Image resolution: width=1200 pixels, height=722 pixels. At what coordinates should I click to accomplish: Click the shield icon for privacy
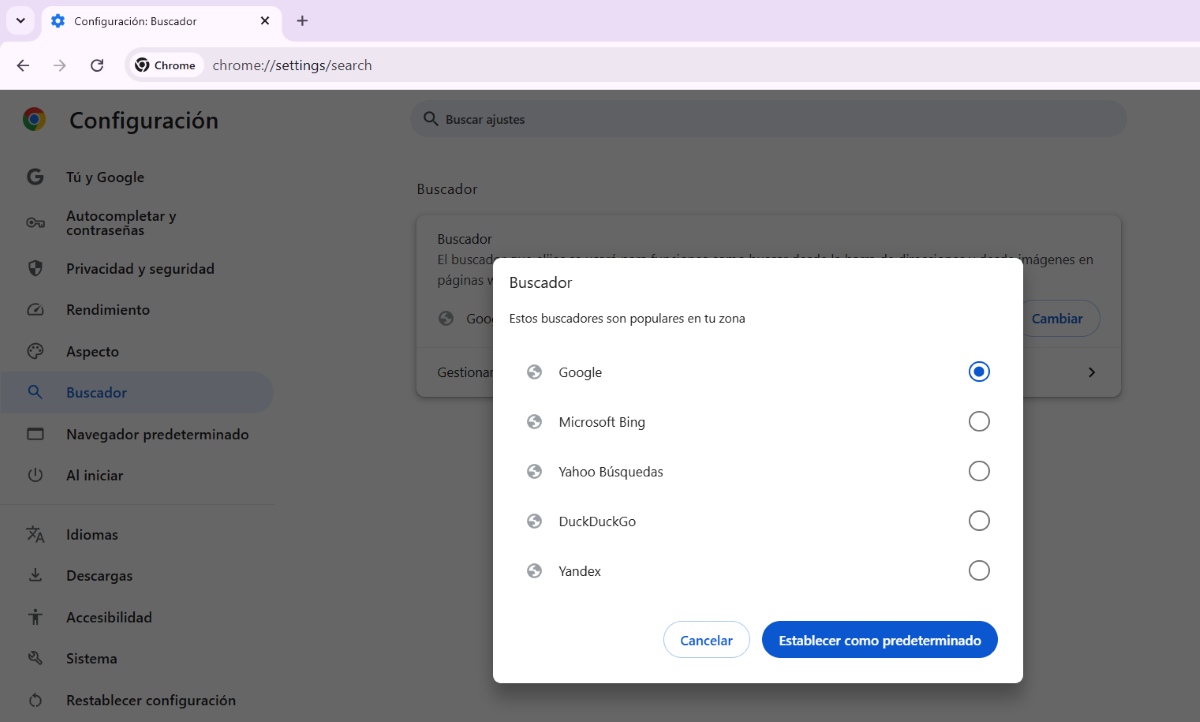[x=35, y=269]
